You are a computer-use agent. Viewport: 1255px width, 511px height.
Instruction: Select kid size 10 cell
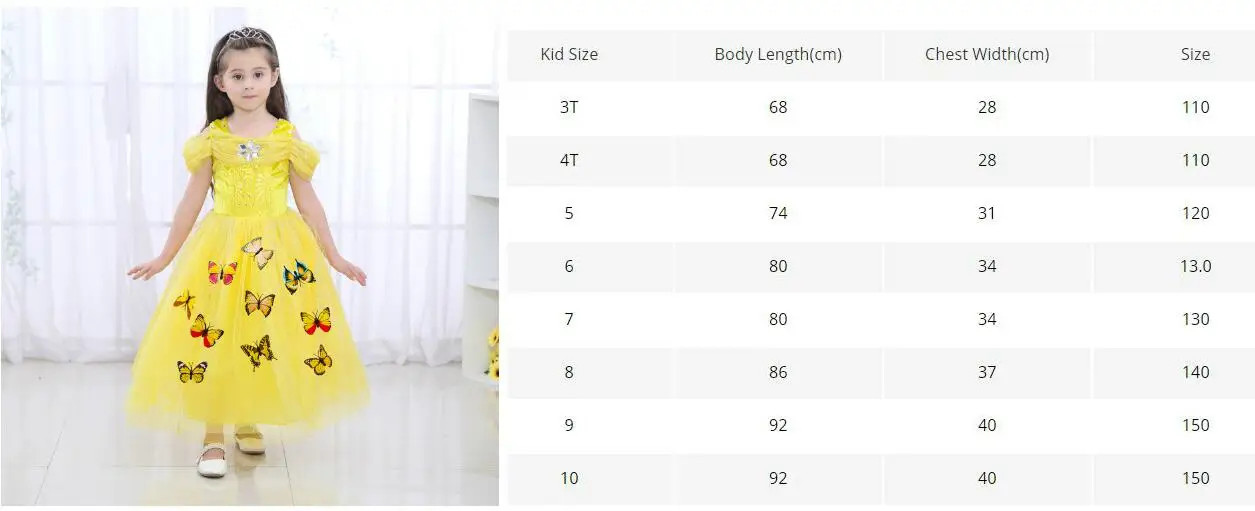[x=569, y=478]
